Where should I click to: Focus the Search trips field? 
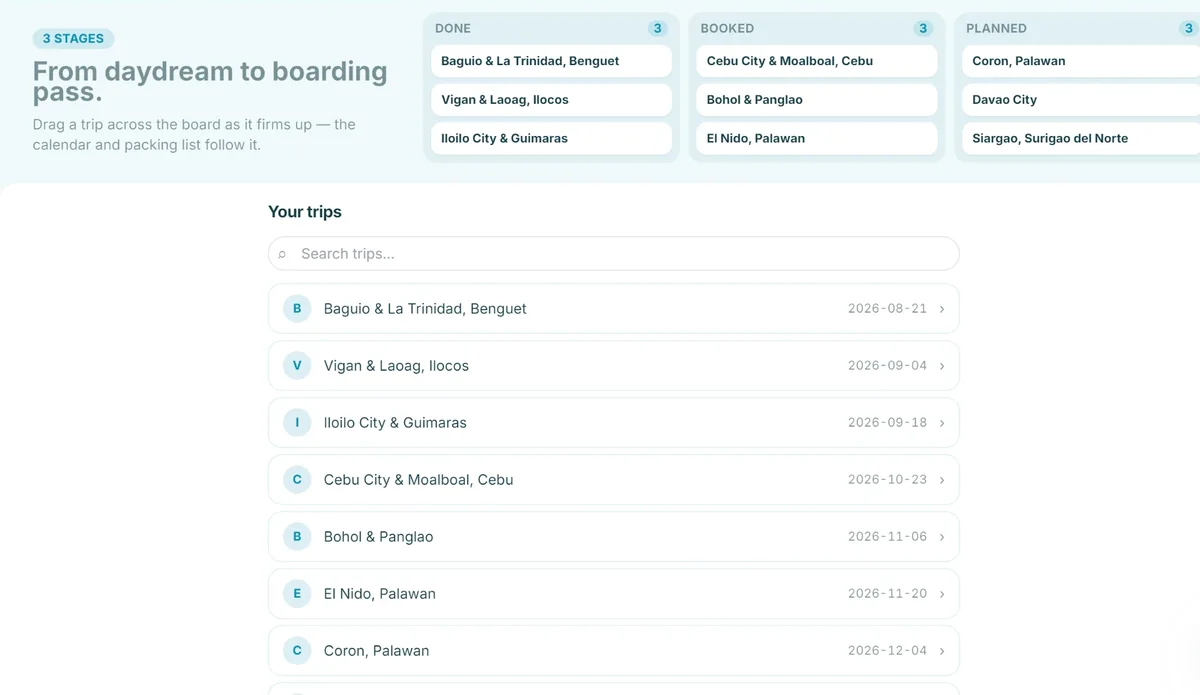pyautogui.click(x=614, y=254)
